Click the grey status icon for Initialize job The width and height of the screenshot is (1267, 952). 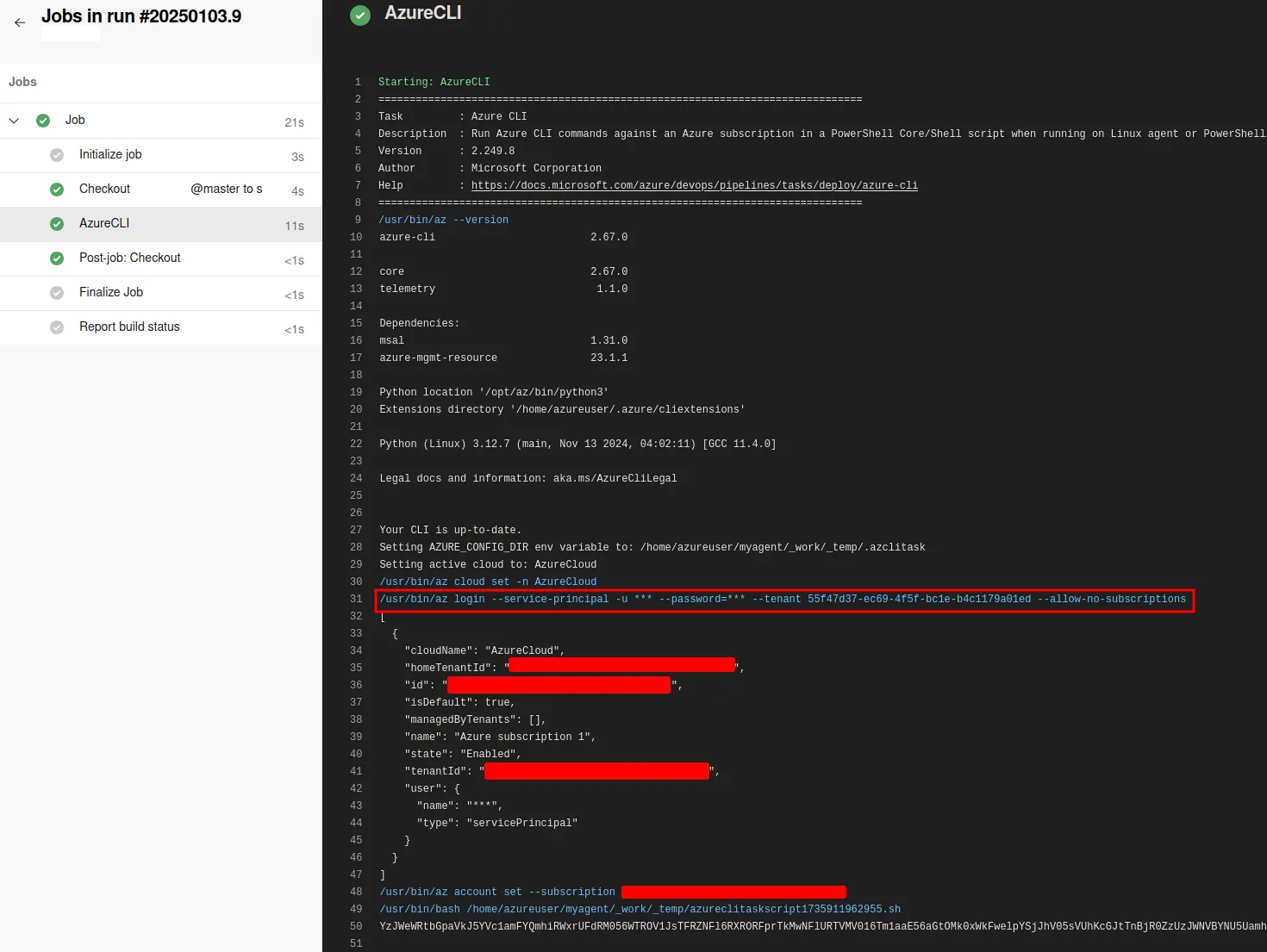point(57,155)
